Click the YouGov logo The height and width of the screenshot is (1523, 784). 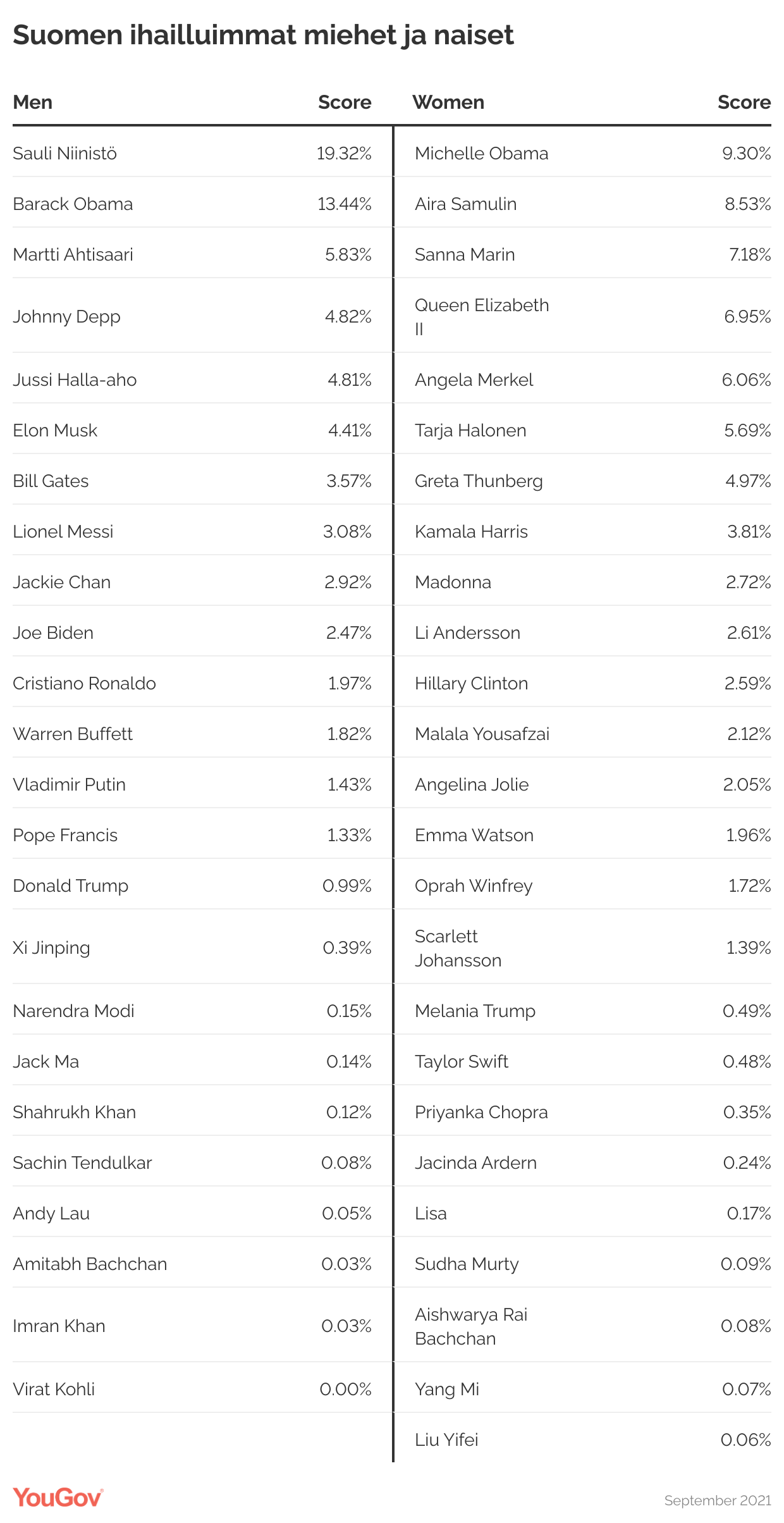pyautogui.click(x=58, y=1498)
